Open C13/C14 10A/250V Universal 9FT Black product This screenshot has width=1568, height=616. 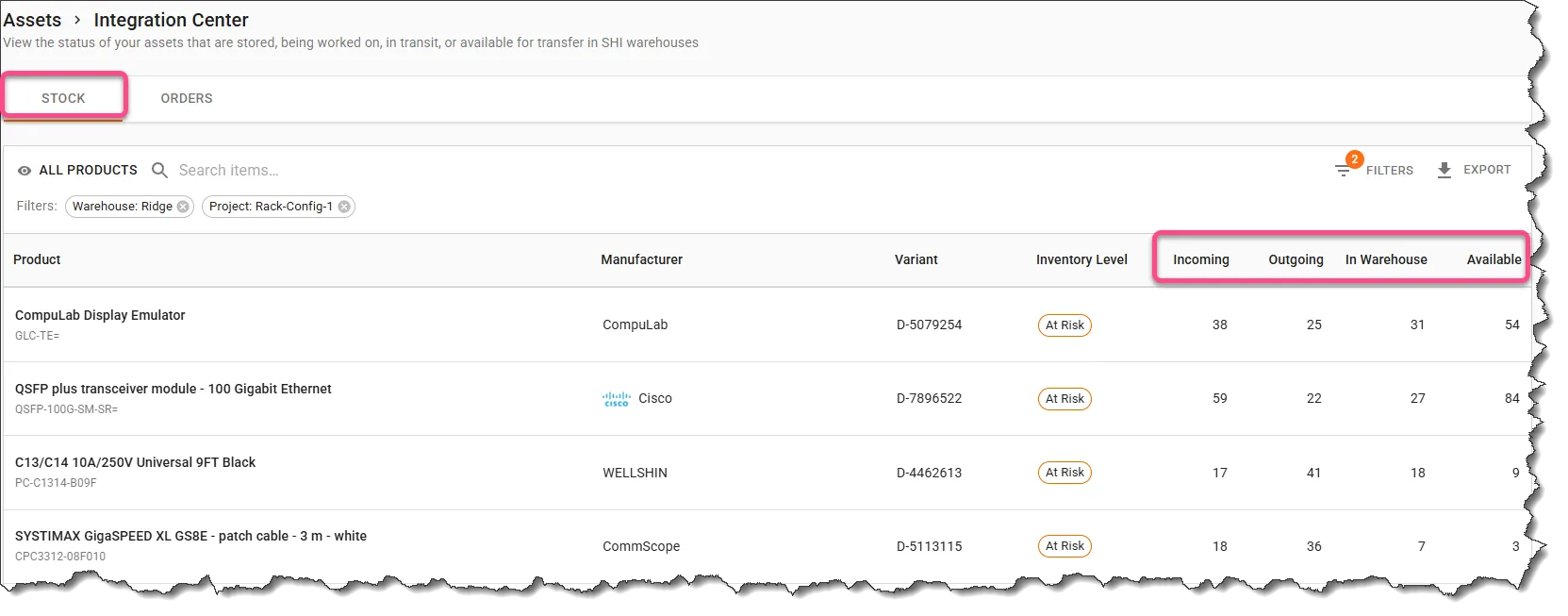[x=136, y=462]
